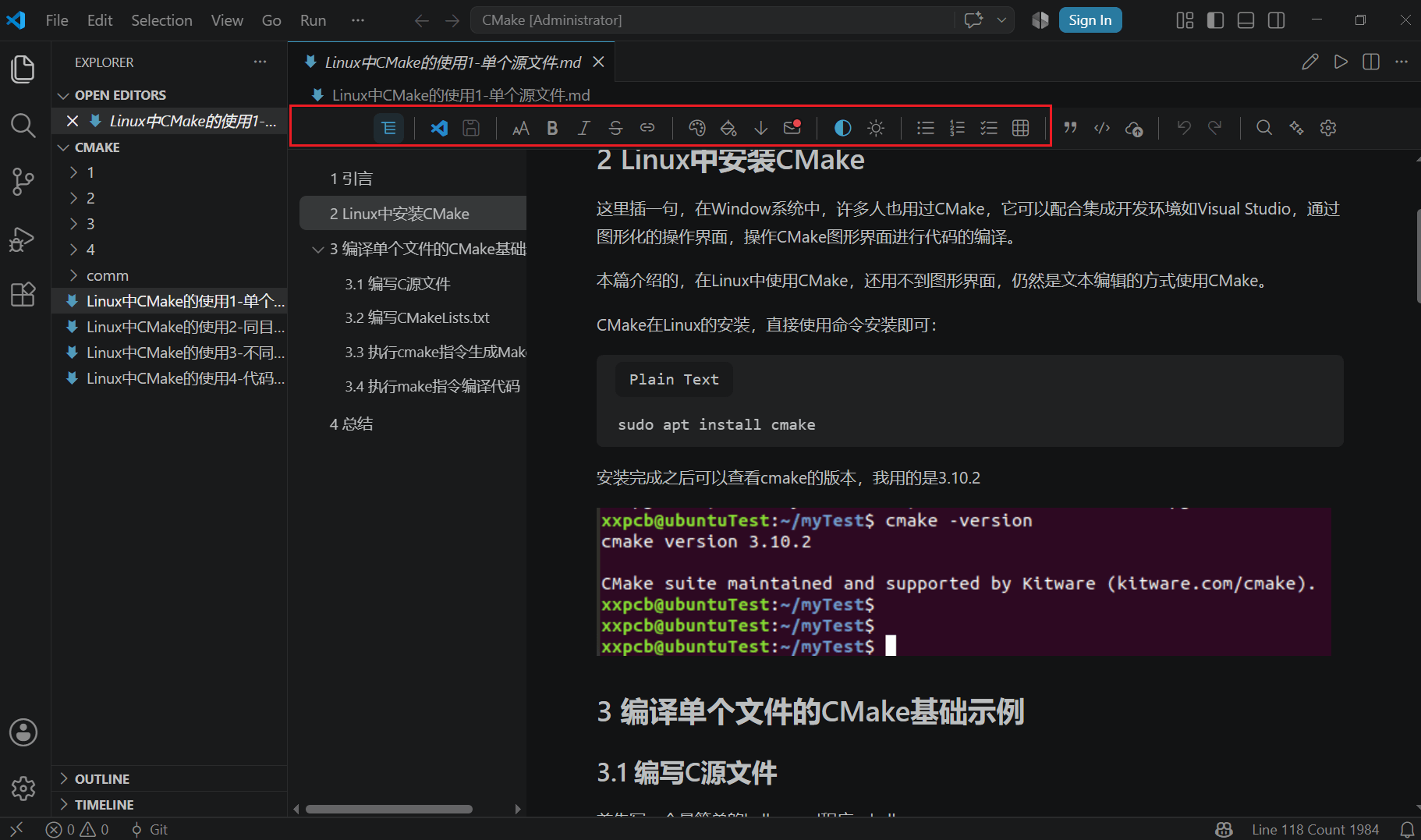Open the Run and Debug view
The width and height of the screenshot is (1421, 840).
(23, 239)
